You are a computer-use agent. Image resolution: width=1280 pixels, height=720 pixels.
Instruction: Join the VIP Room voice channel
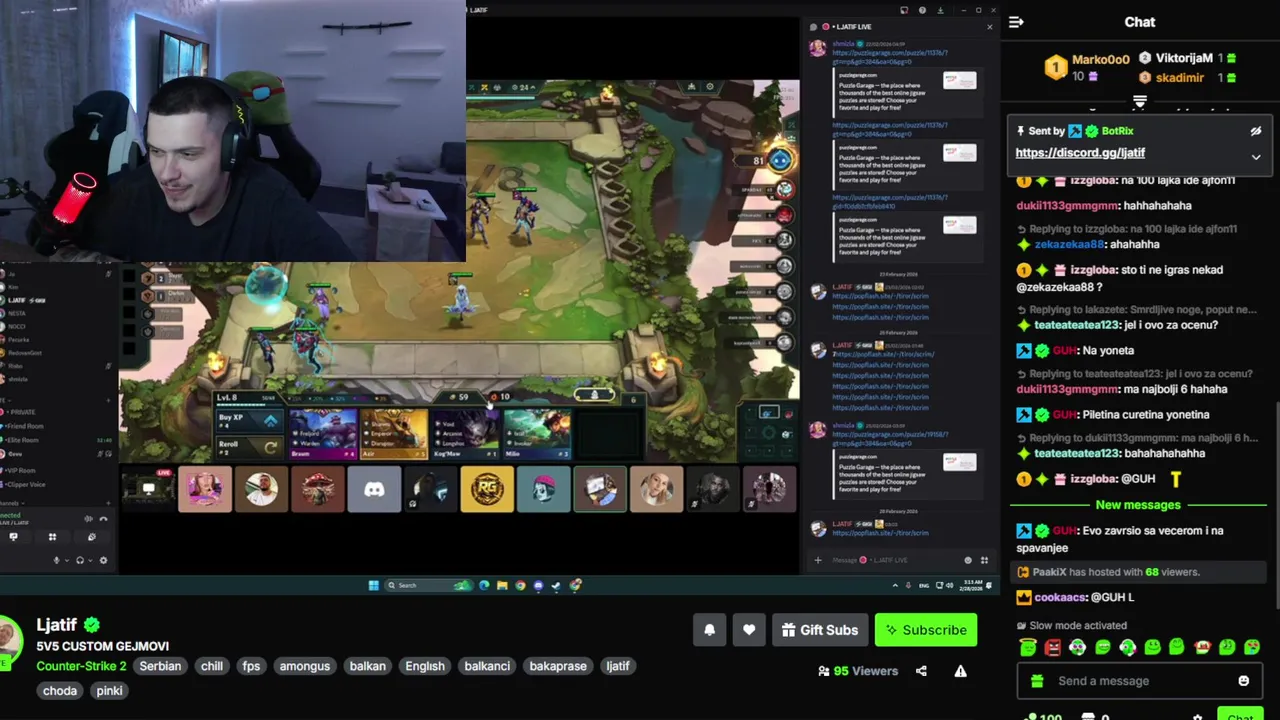click(x=20, y=470)
